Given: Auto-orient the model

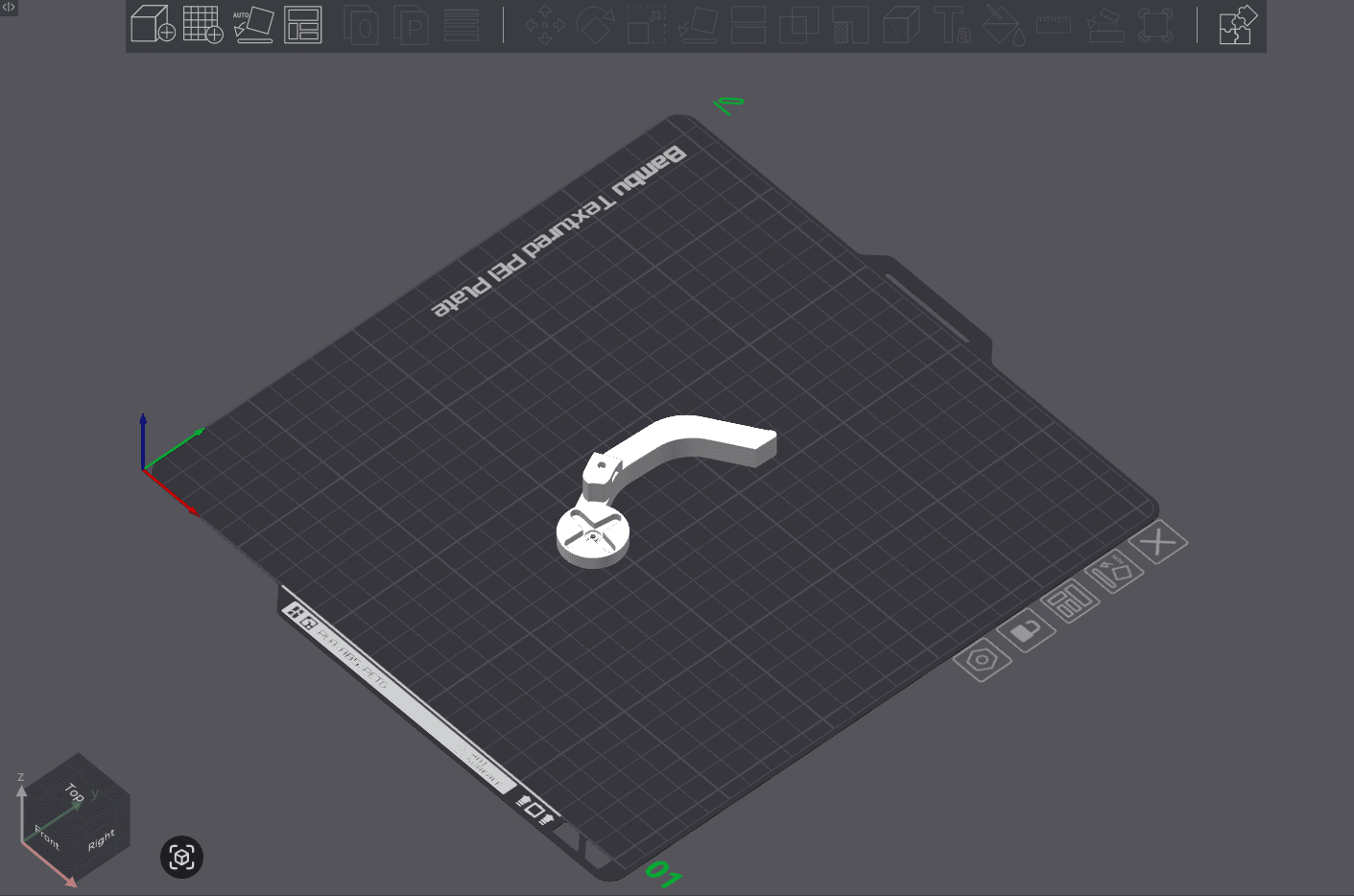Looking at the screenshot, I should (254, 26).
